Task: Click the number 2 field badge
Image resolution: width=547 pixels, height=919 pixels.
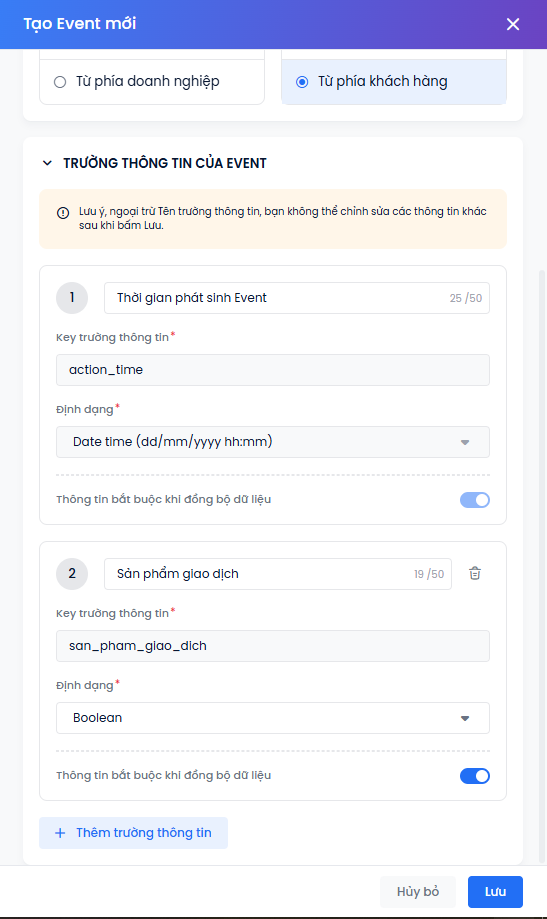Action: coord(72,574)
